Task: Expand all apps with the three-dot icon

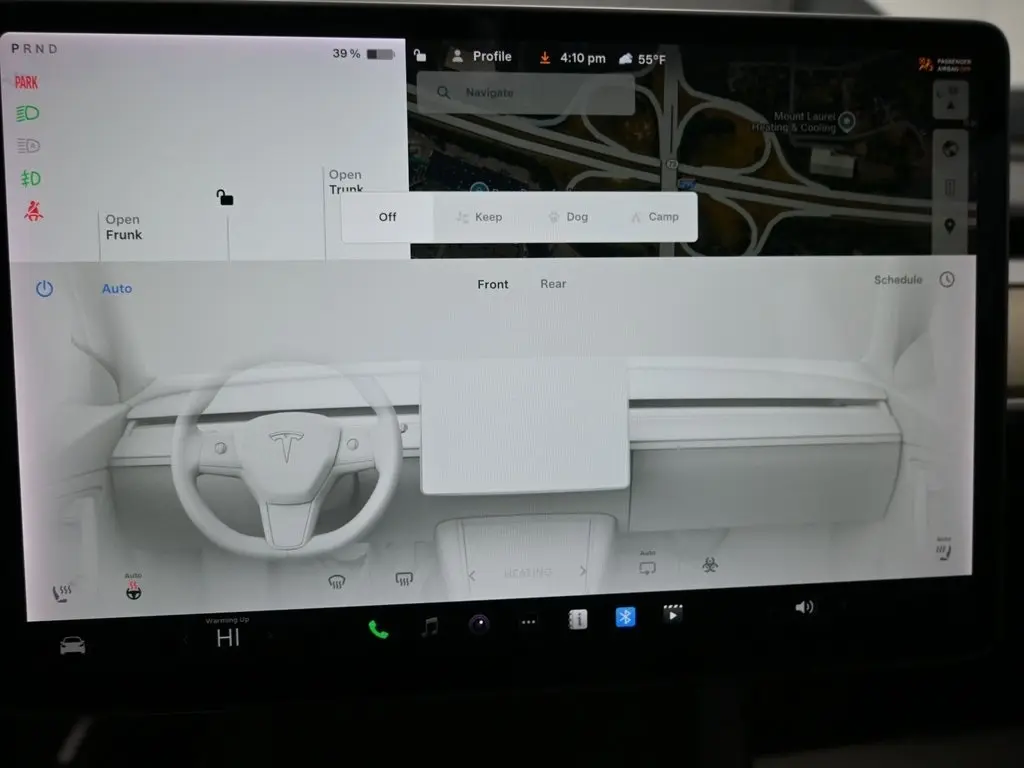Action: tap(528, 622)
